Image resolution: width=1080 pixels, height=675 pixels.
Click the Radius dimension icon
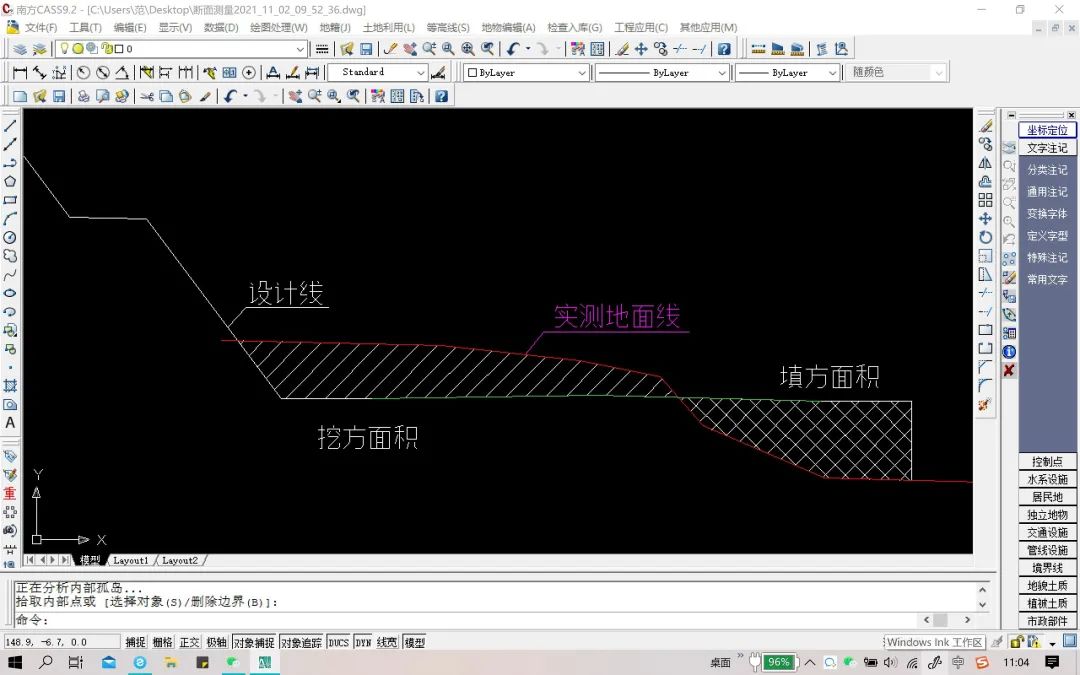83,72
